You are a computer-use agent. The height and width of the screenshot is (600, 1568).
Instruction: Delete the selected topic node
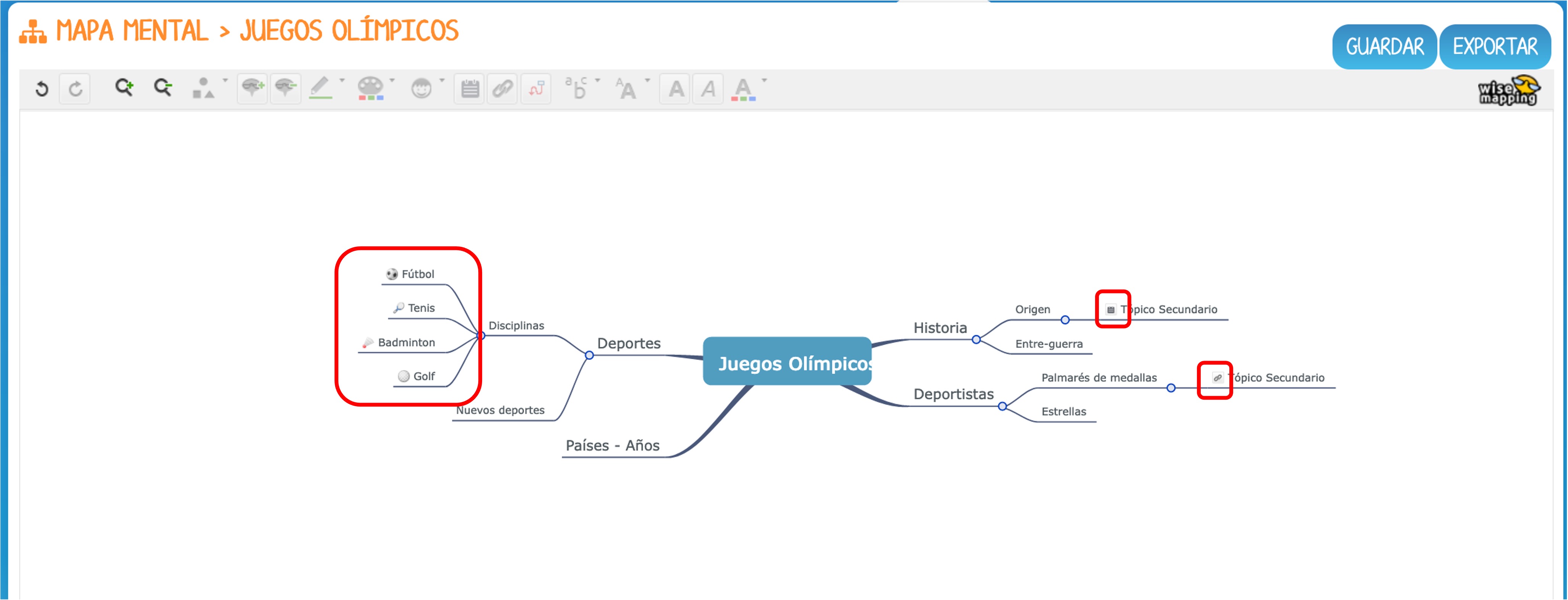(285, 88)
